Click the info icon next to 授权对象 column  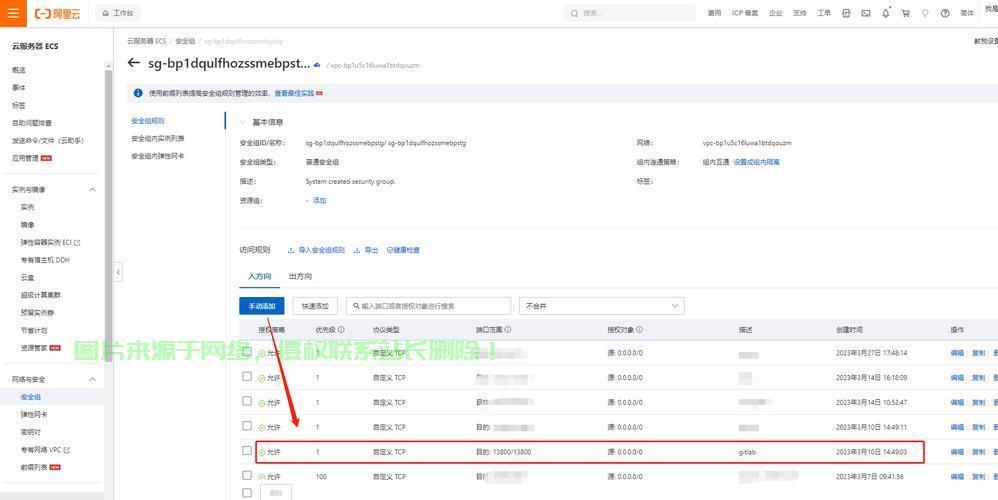pyautogui.click(x=639, y=330)
